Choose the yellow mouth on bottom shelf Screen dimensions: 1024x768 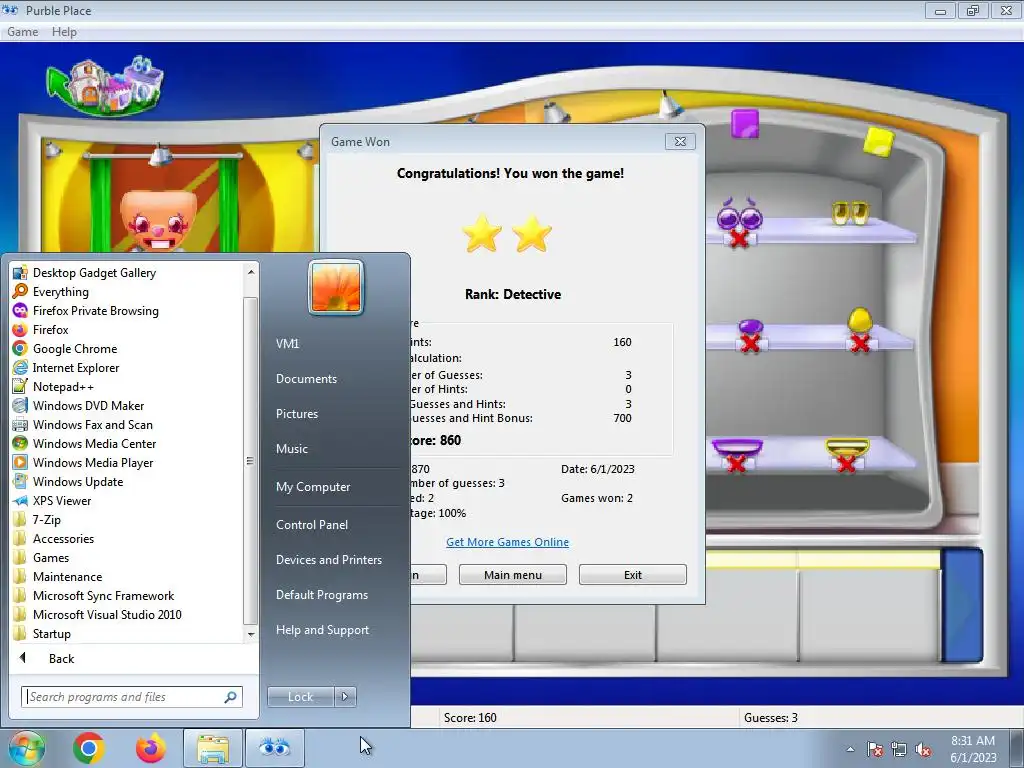pos(847,447)
